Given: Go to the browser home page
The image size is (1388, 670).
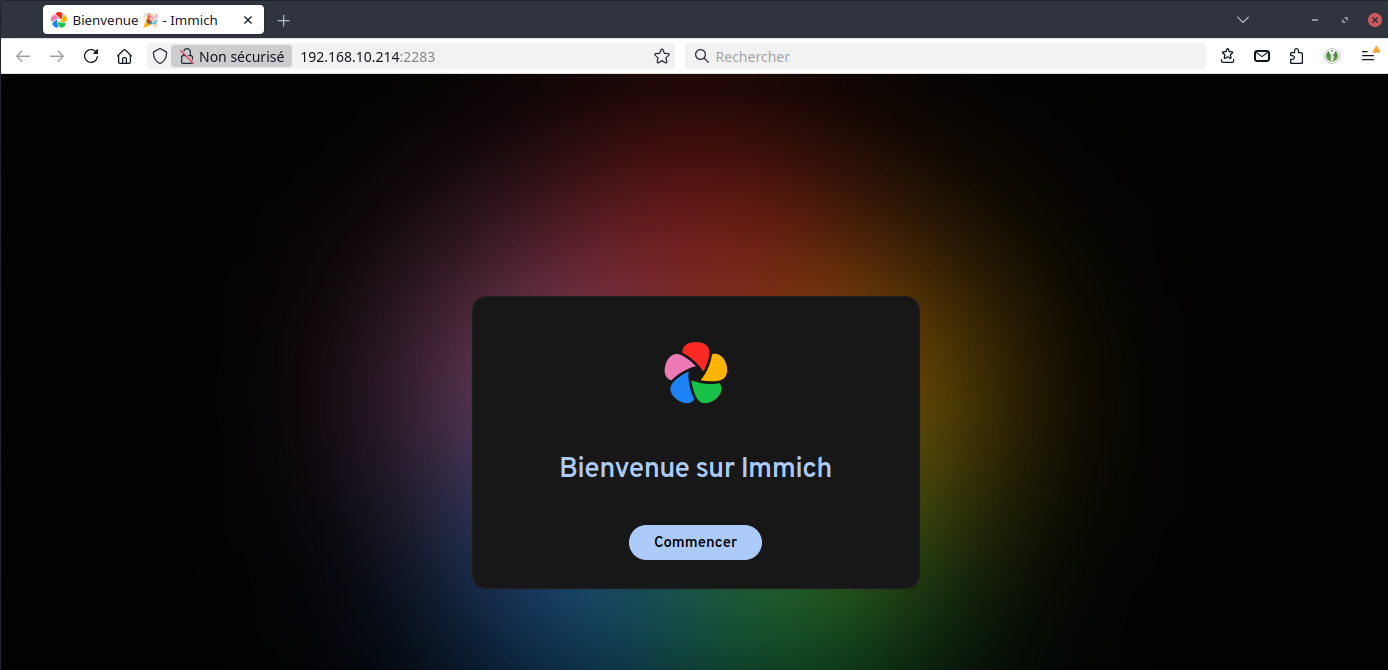Looking at the screenshot, I should (124, 57).
